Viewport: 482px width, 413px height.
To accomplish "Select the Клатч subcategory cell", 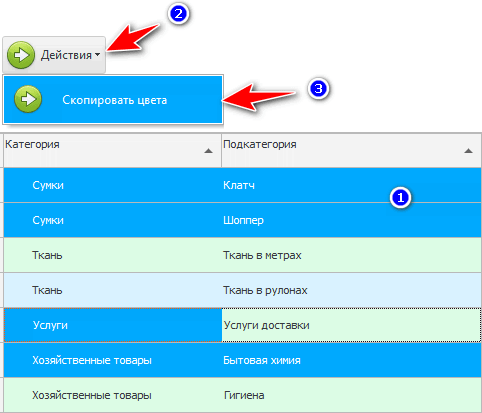I will pyautogui.click(x=351, y=185).
